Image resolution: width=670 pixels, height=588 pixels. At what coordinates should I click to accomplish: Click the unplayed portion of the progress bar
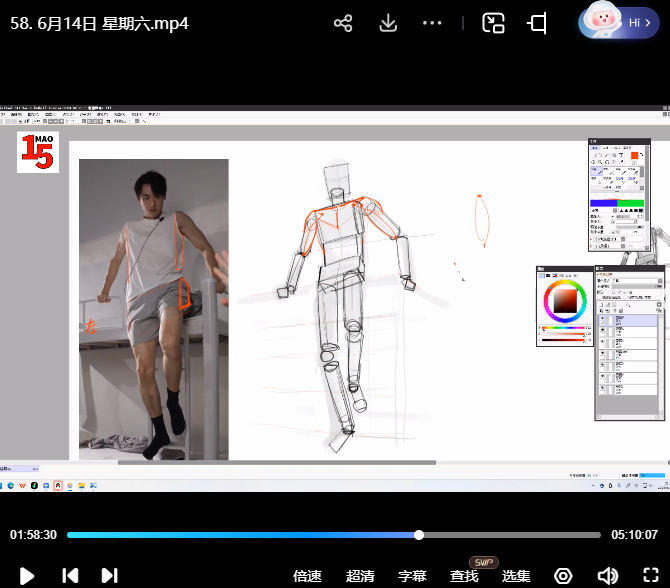coord(510,535)
